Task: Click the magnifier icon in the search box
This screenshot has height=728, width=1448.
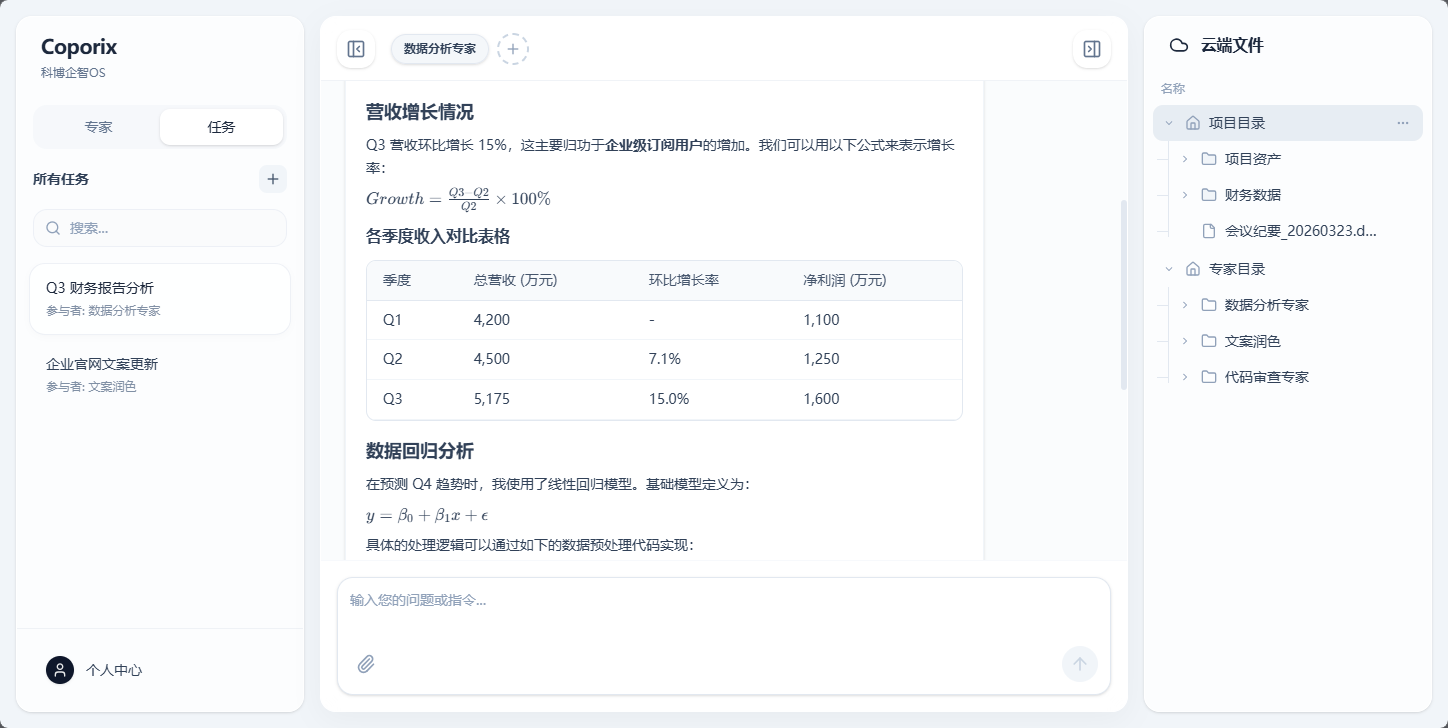Action: [52, 228]
